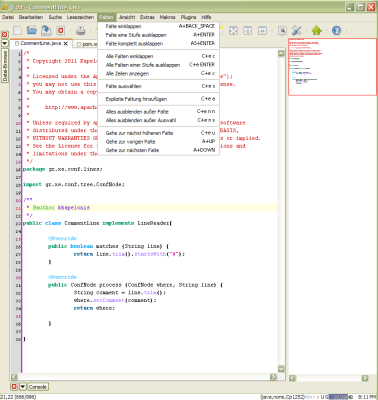378x400 pixels.
Task: Open the Datei-Browser side tab
Action: 5,66
